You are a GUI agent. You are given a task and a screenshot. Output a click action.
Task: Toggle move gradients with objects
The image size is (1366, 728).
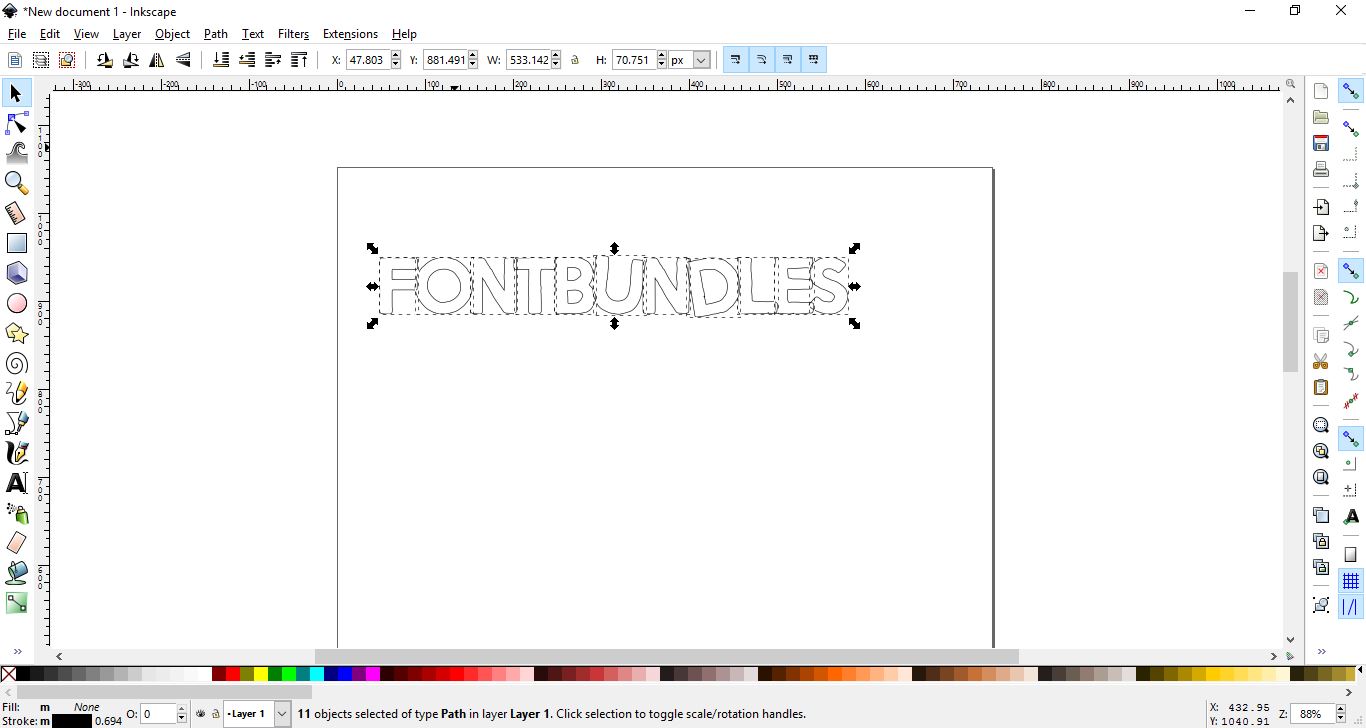(x=788, y=60)
